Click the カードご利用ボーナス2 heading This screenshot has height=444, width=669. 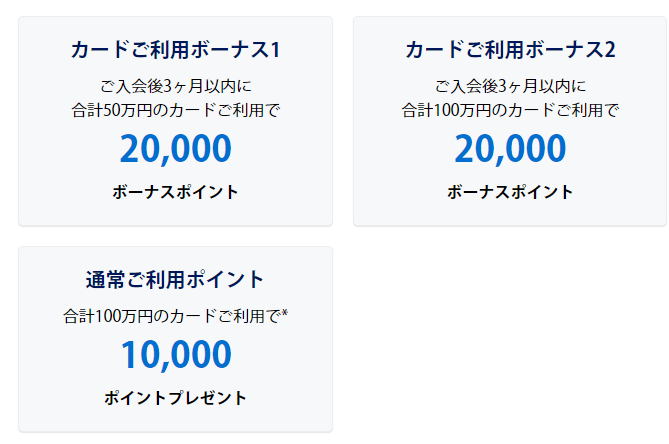(x=510, y=50)
